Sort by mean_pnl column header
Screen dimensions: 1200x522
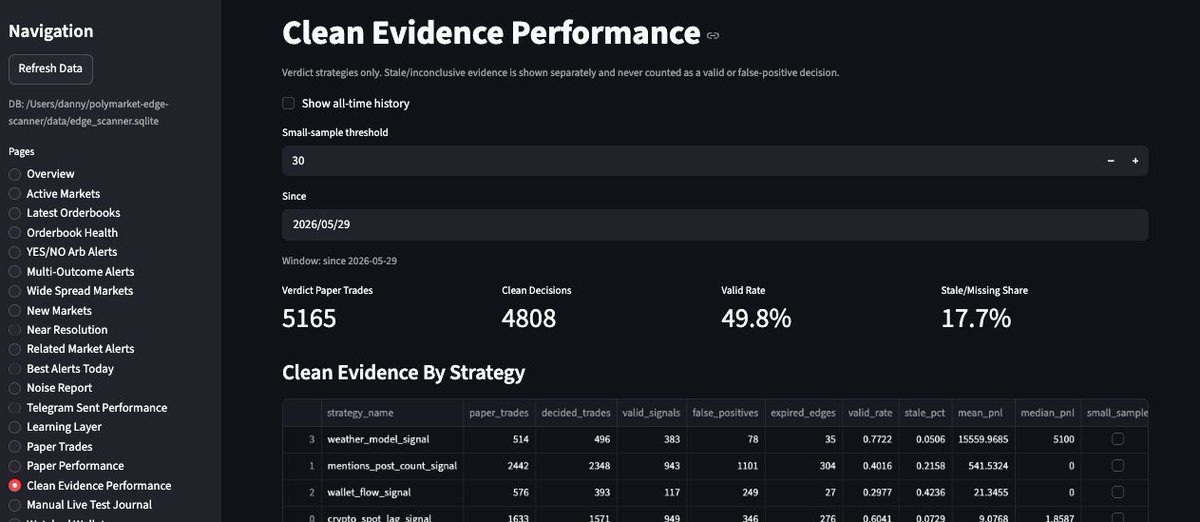(x=985, y=413)
